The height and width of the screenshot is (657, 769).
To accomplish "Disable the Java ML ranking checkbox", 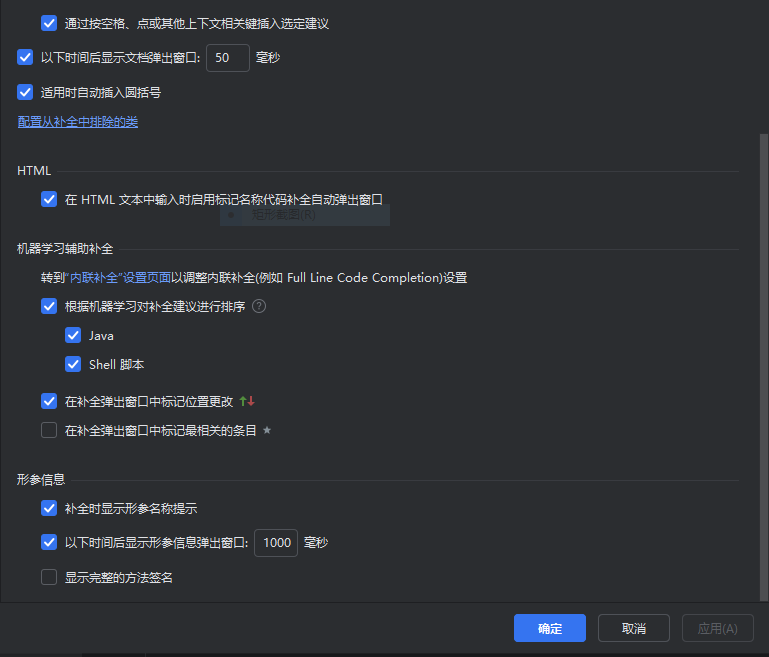I will [73, 335].
